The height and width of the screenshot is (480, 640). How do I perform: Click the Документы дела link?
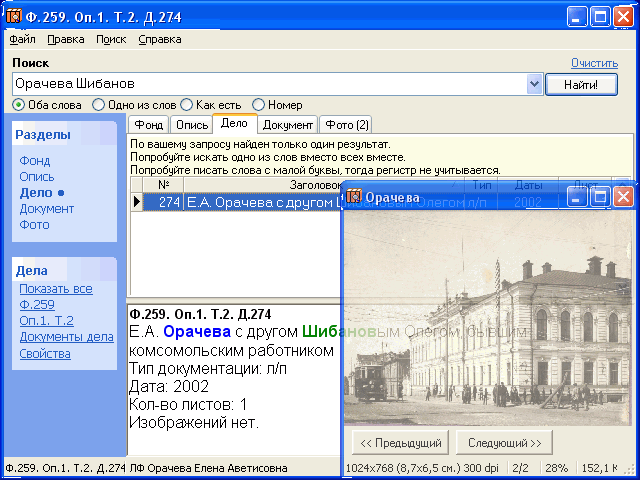pos(67,337)
